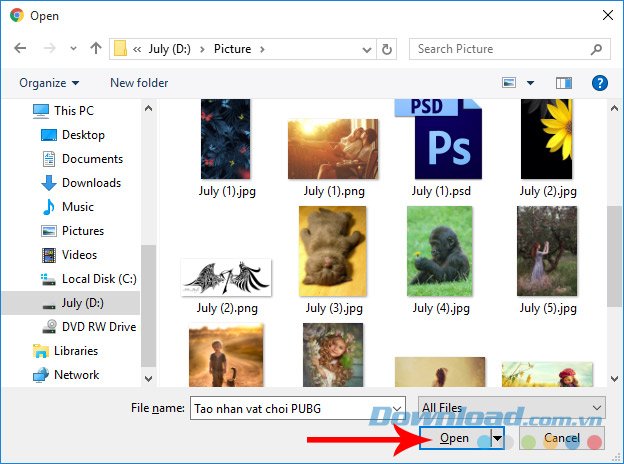Open the File name dropdown arrow
This screenshot has height=464, width=624.
397,408
